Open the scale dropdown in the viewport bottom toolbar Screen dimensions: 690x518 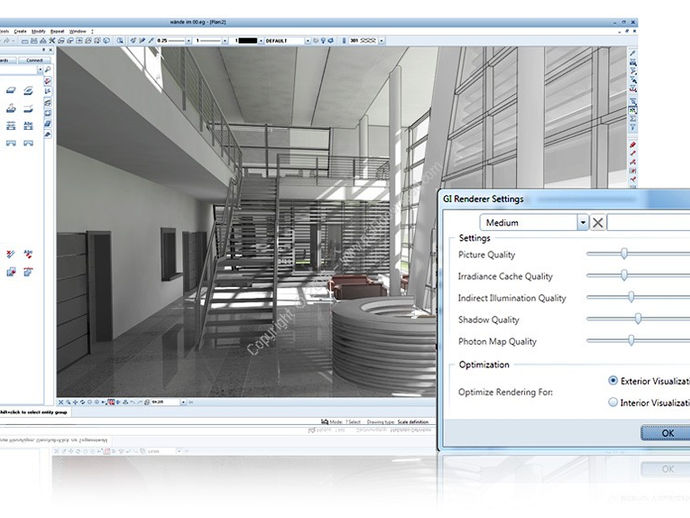point(184,402)
